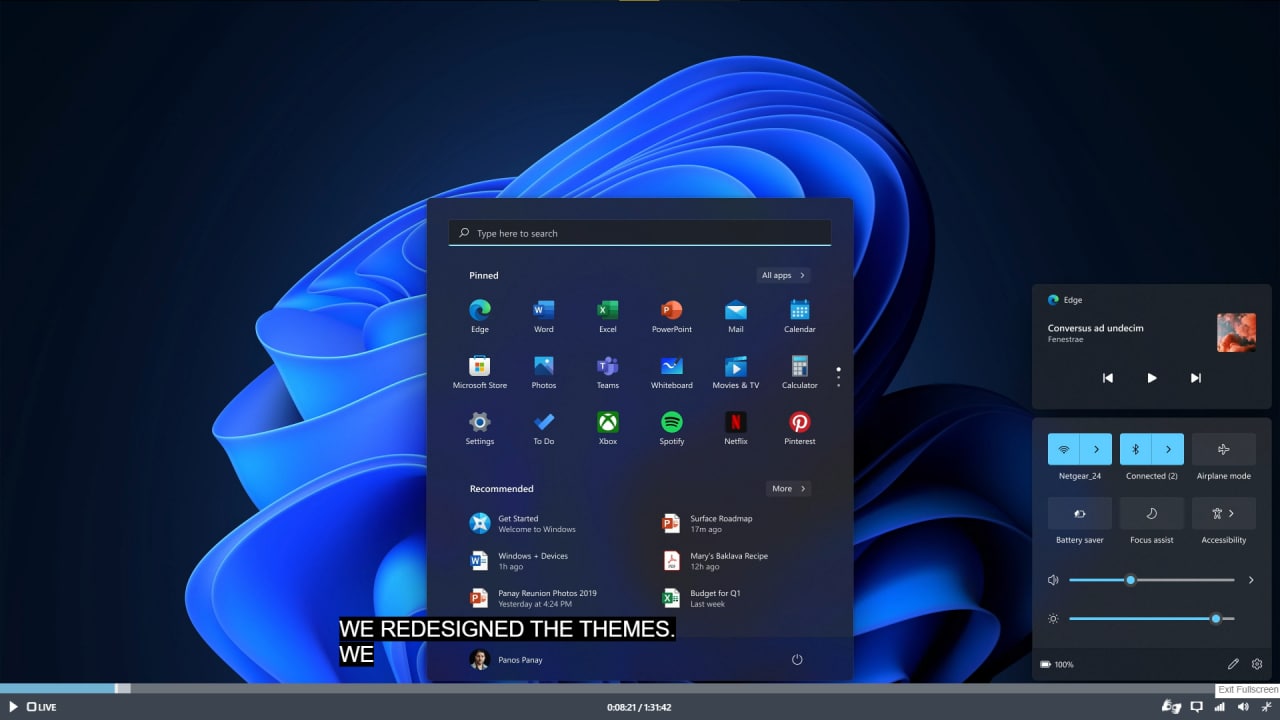Open video quality signal-bars icon
The width and height of the screenshot is (1280, 720).
(1219, 707)
